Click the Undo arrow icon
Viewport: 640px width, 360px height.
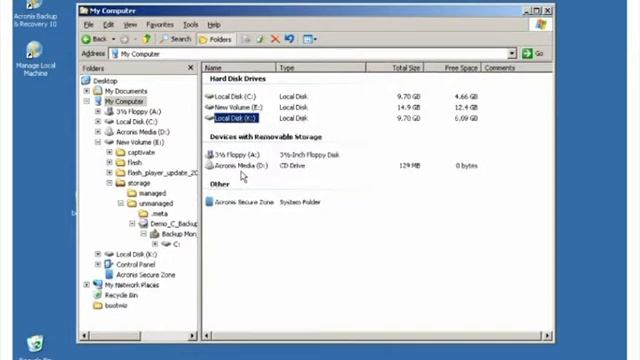click(289, 39)
